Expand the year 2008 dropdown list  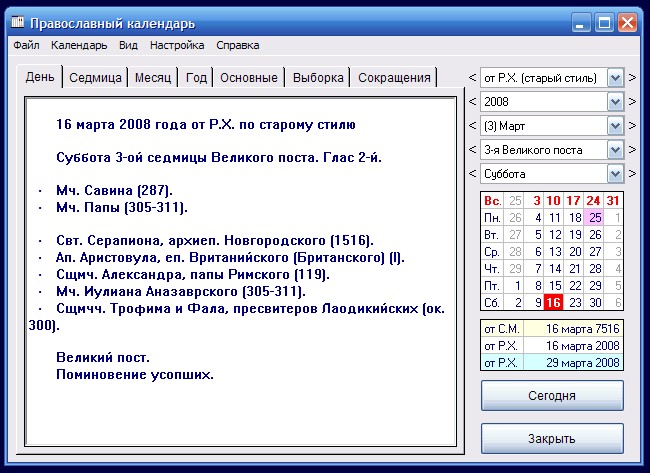(x=615, y=102)
